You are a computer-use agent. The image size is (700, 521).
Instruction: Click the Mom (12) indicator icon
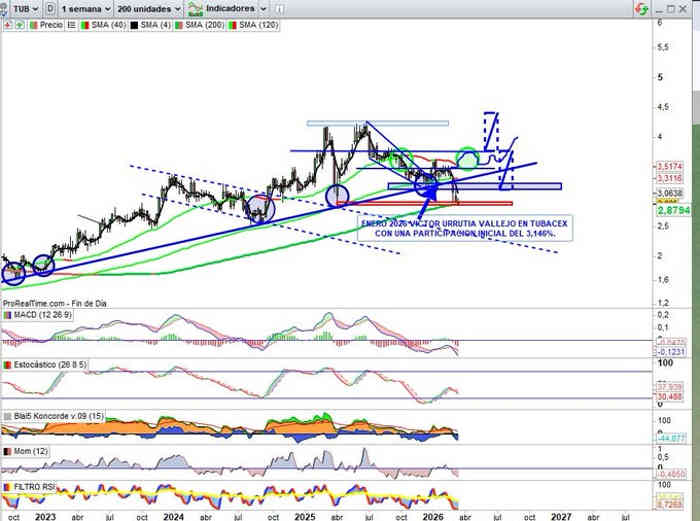7,453
